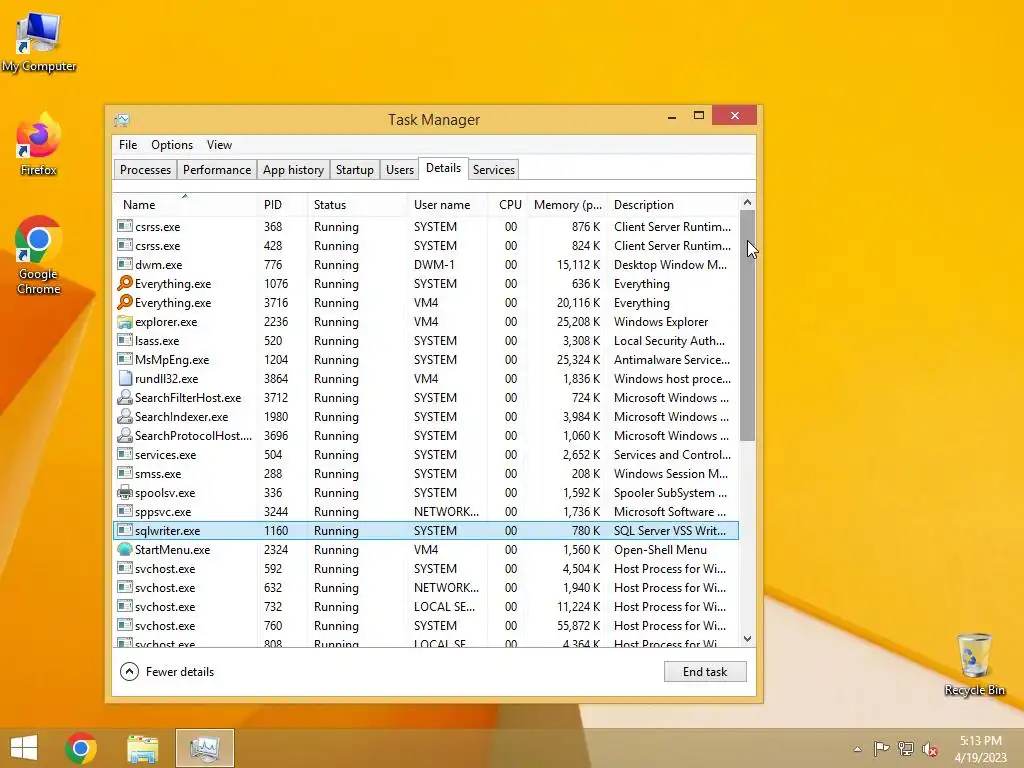Click the explorer.exe folder icon
Screen dimensions: 1024x768
[x=125, y=321]
